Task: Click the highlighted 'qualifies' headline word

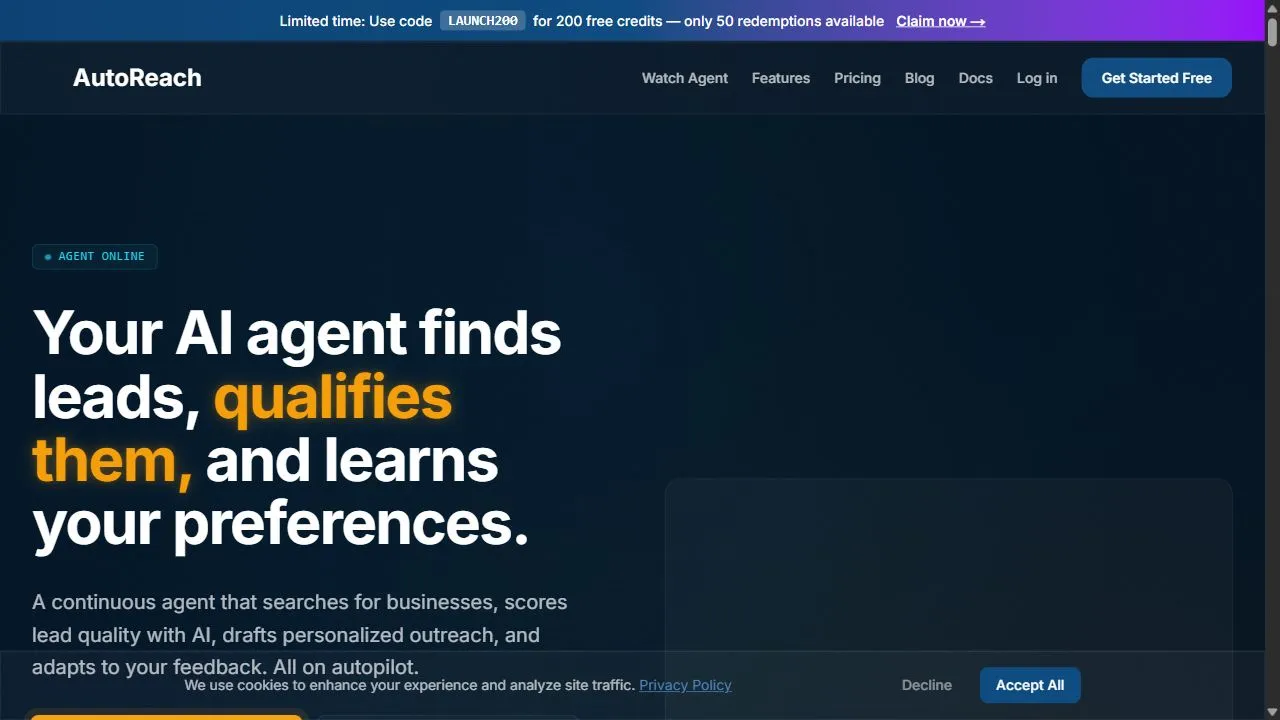Action: (x=333, y=397)
